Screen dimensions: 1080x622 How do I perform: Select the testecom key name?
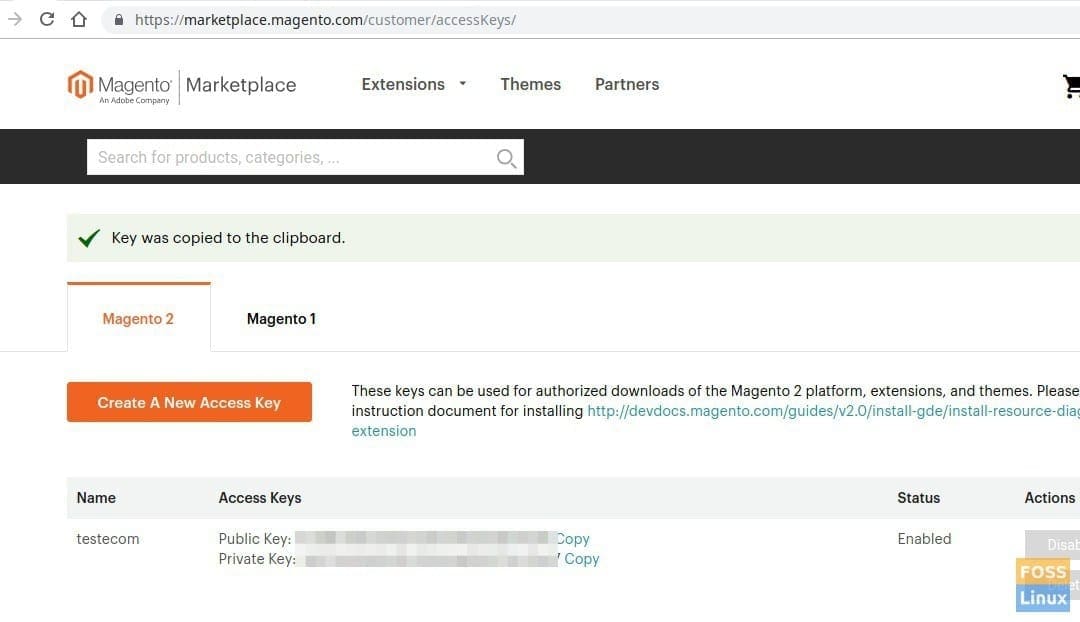coord(107,539)
